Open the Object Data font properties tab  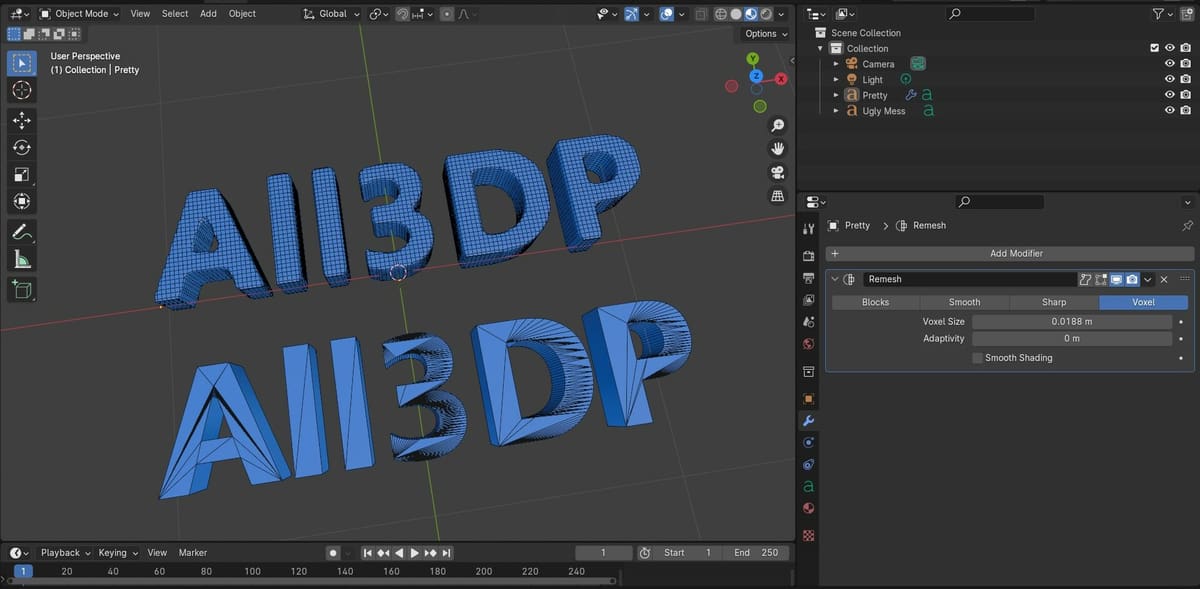click(809, 486)
